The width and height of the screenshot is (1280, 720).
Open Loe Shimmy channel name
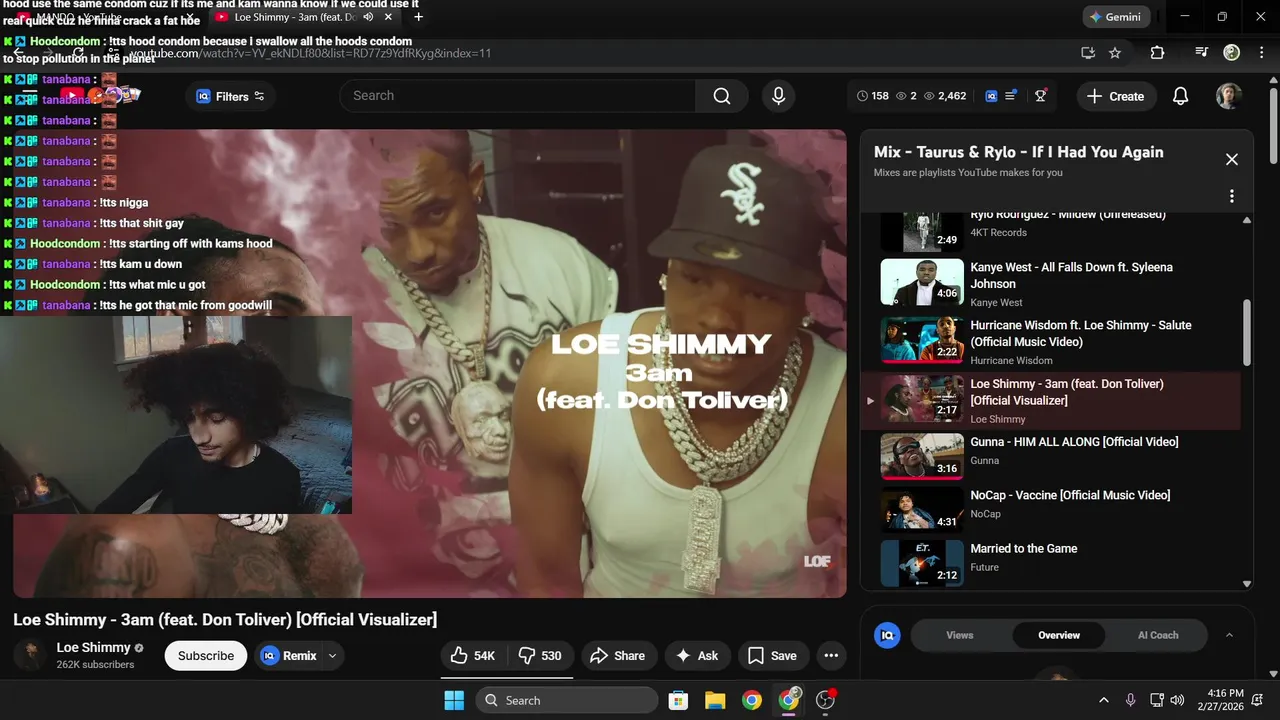pos(93,648)
